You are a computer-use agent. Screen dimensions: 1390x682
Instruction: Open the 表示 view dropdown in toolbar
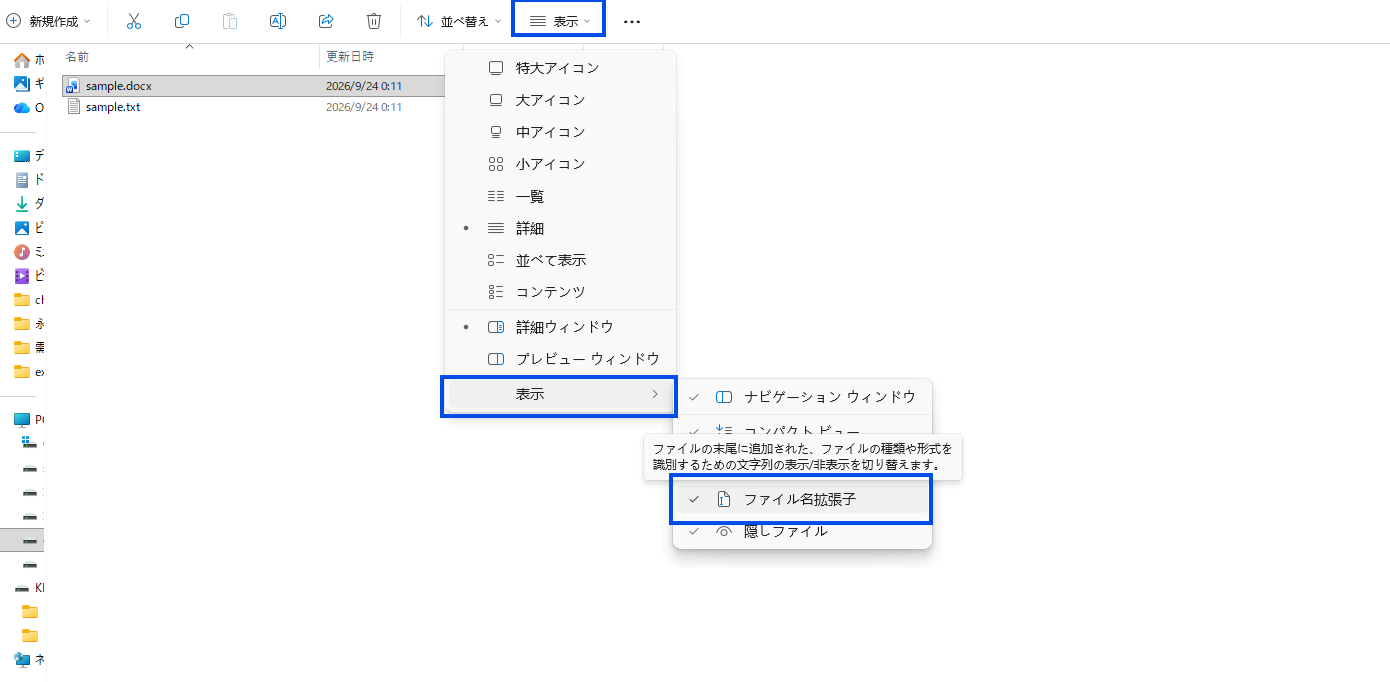tap(559, 21)
